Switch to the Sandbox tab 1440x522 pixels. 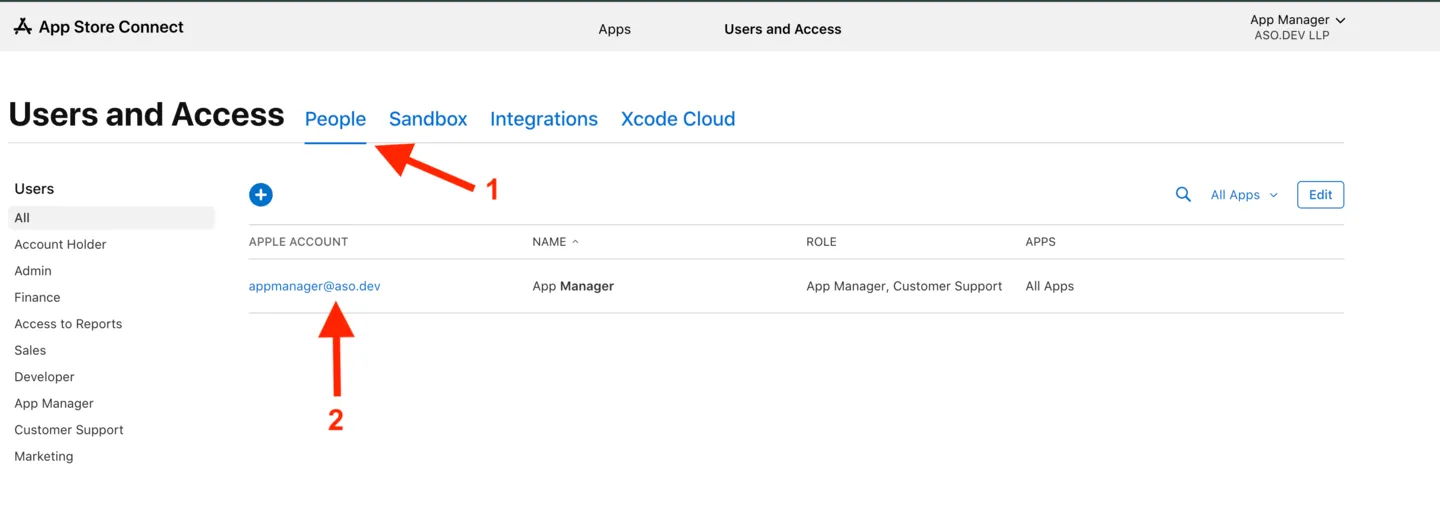tap(428, 119)
